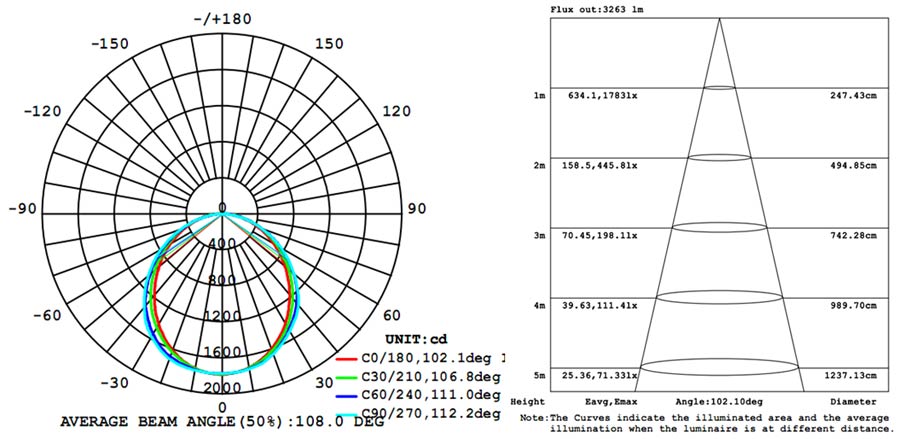The width and height of the screenshot is (900, 439).
Task: Click the Eavg,Emax column header
Action: tap(598, 401)
